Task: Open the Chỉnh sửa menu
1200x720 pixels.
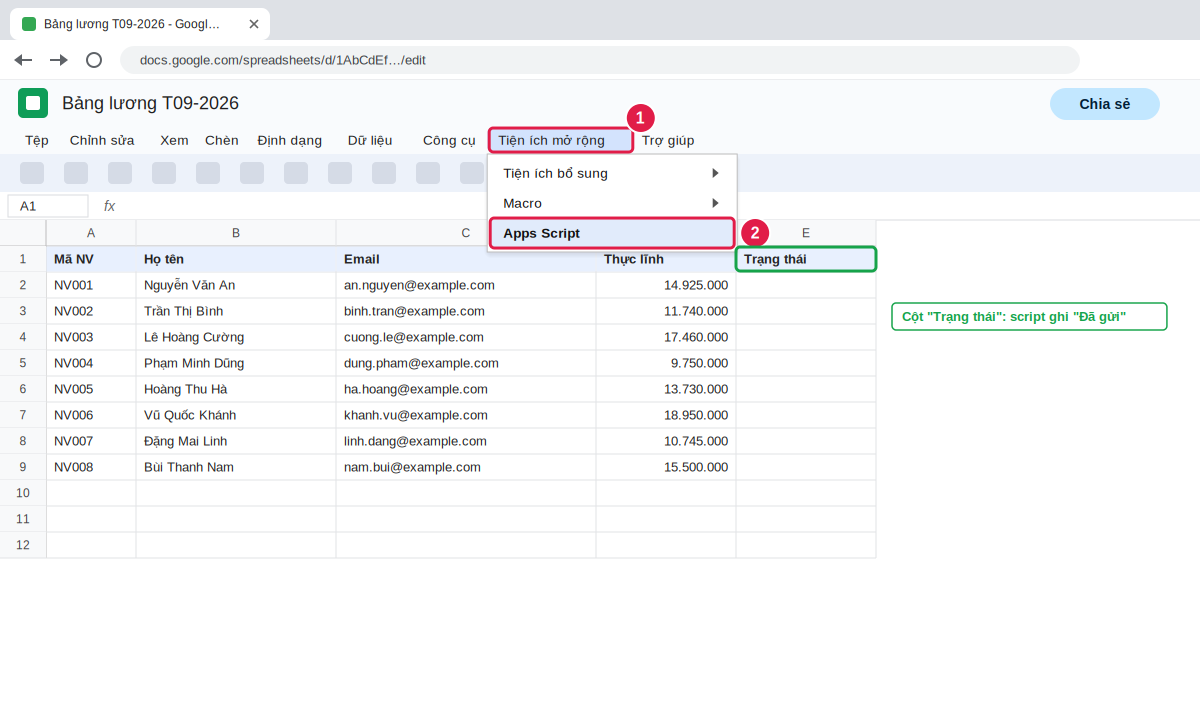Action: pyautogui.click(x=102, y=140)
